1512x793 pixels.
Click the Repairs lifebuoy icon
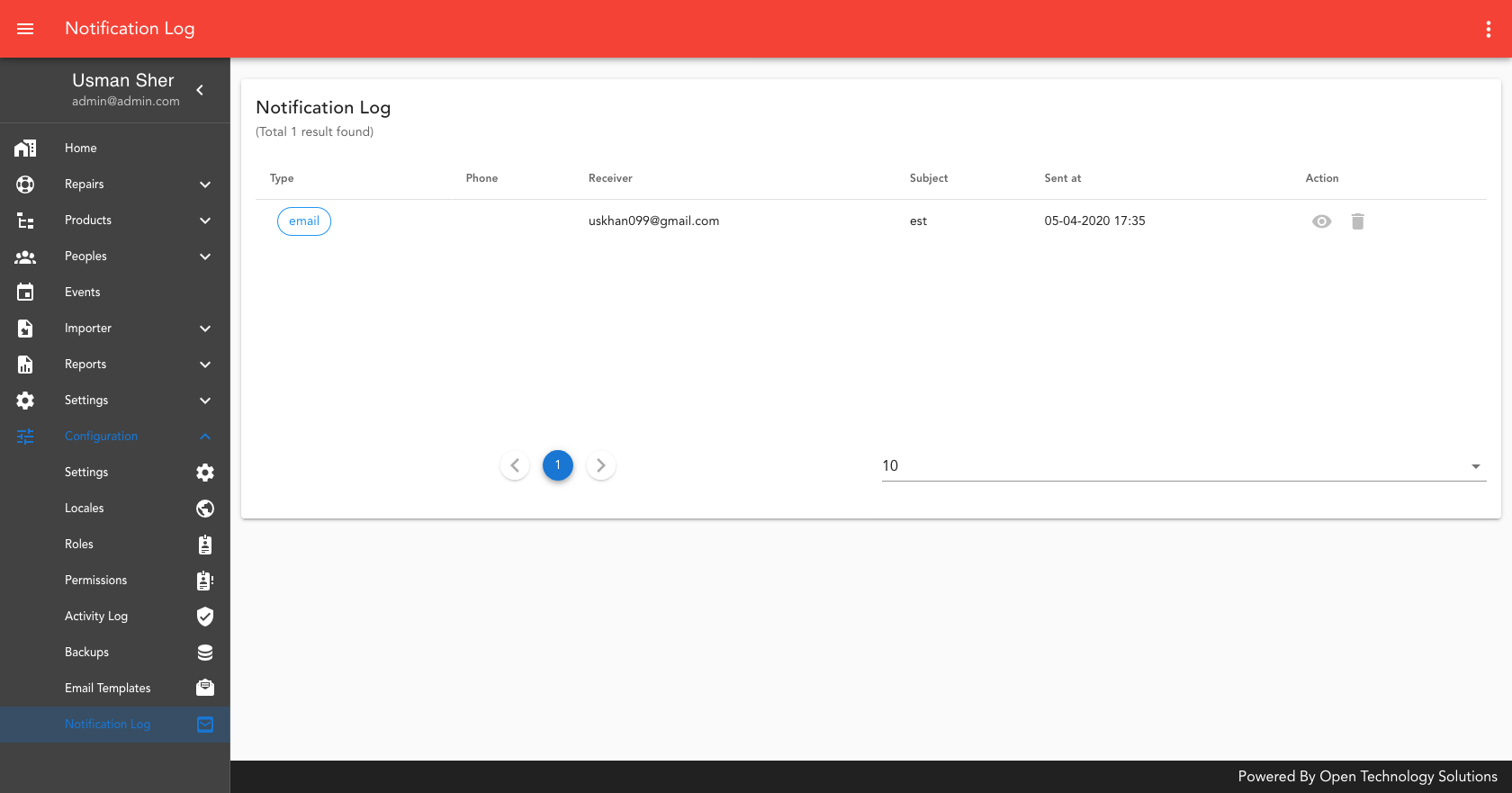pyautogui.click(x=25, y=185)
